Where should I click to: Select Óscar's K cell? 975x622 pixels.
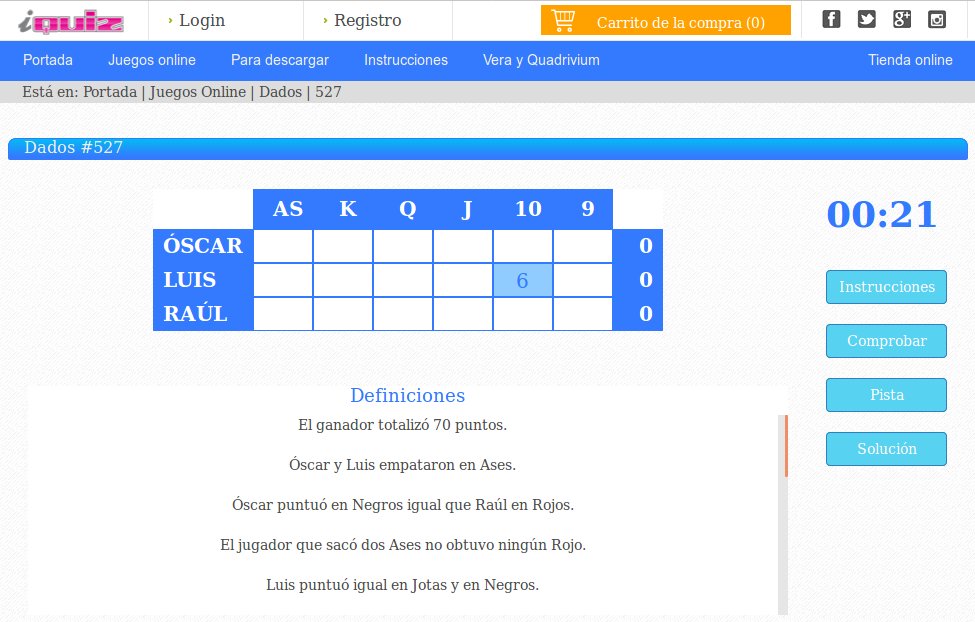343,246
